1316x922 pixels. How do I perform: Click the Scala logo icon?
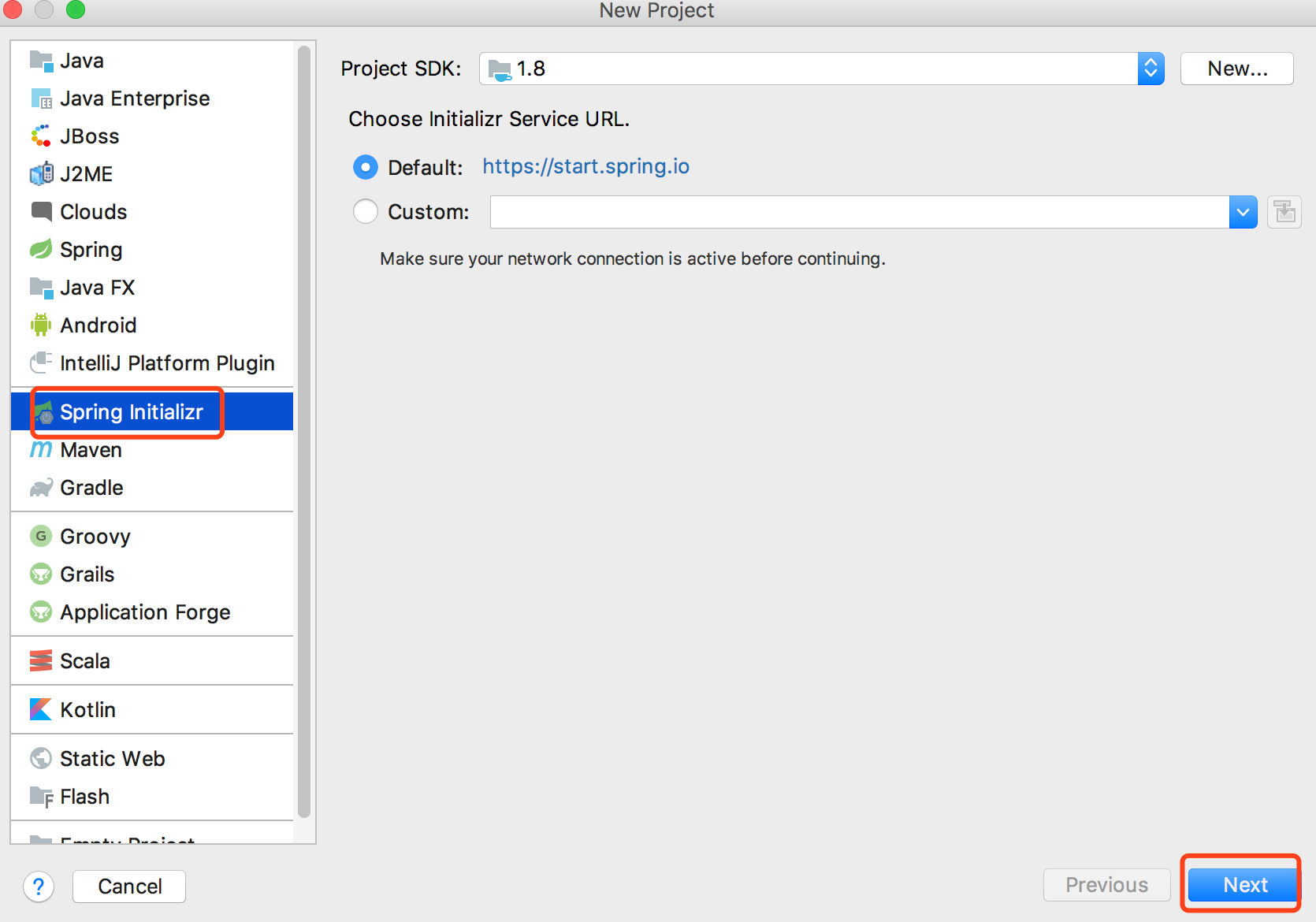point(41,660)
